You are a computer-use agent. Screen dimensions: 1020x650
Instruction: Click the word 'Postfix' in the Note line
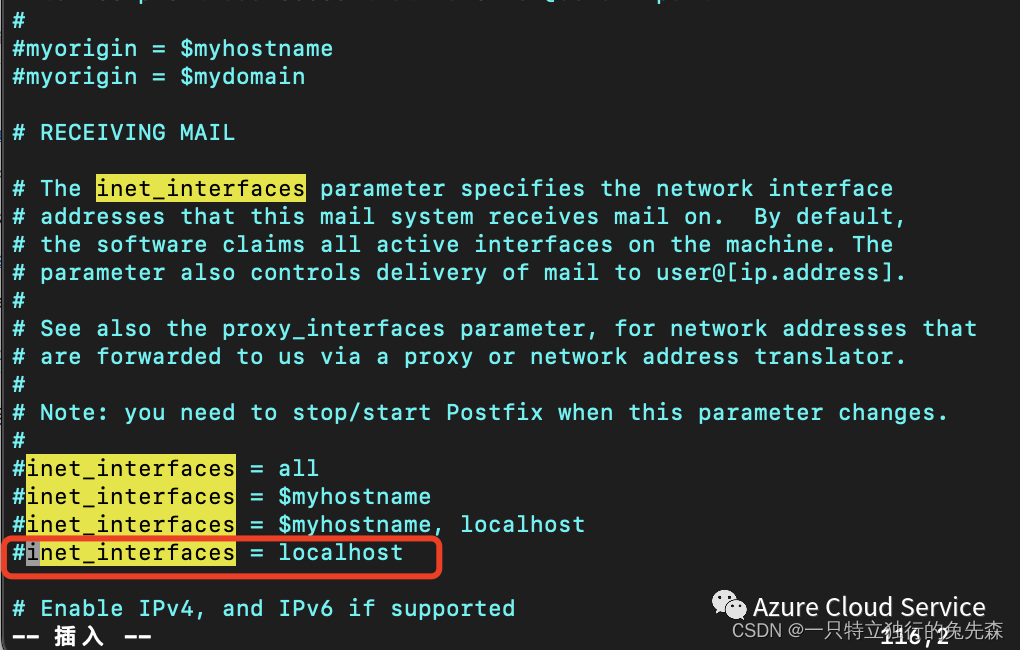coord(494,413)
